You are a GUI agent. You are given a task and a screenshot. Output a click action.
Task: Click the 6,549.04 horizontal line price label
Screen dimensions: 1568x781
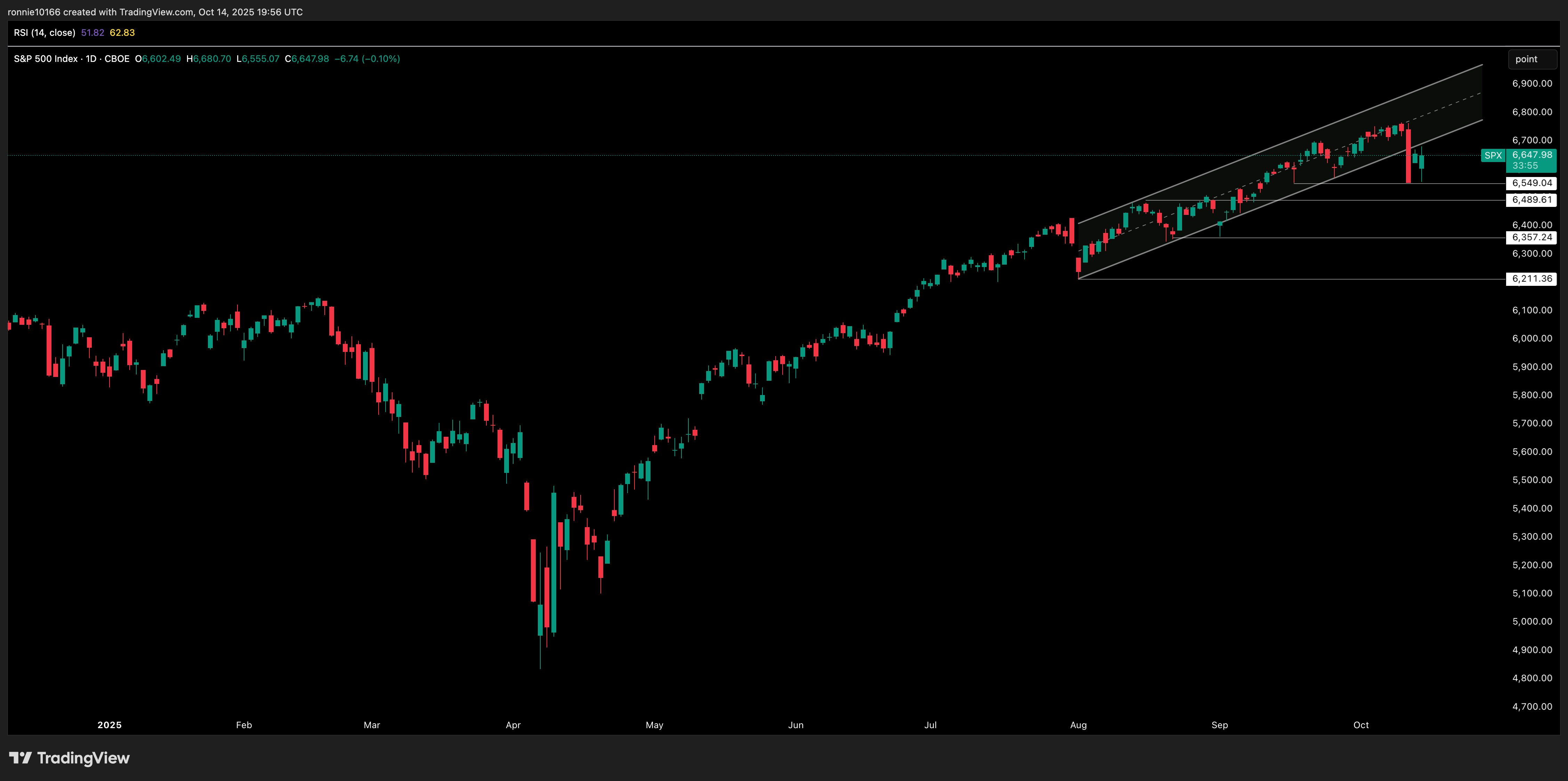pyautogui.click(x=1531, y=183)
